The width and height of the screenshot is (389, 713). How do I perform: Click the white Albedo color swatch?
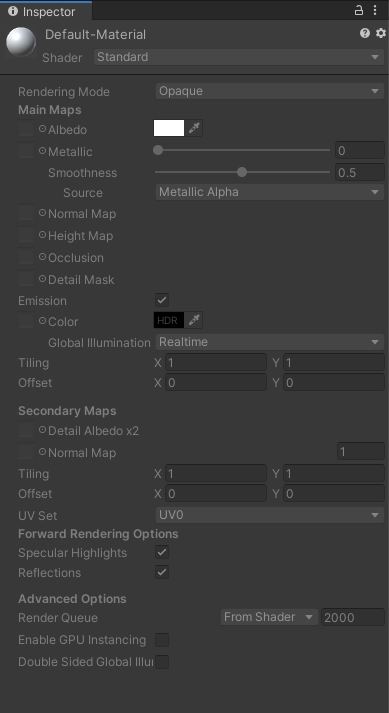click(169, 129)
